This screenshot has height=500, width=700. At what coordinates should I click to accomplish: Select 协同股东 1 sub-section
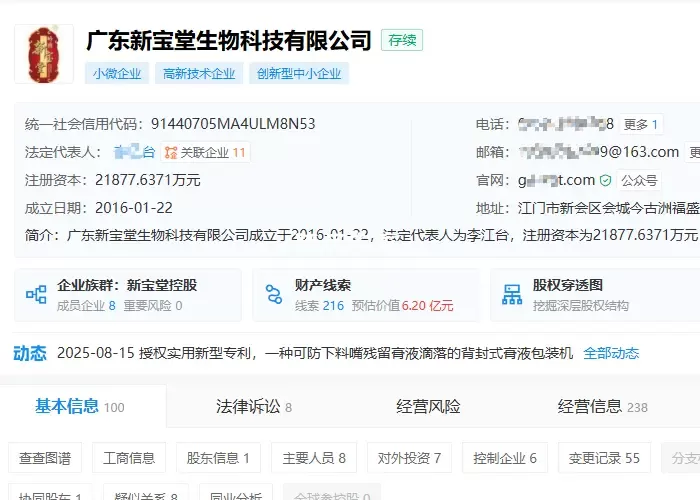[x=50, y=492]
